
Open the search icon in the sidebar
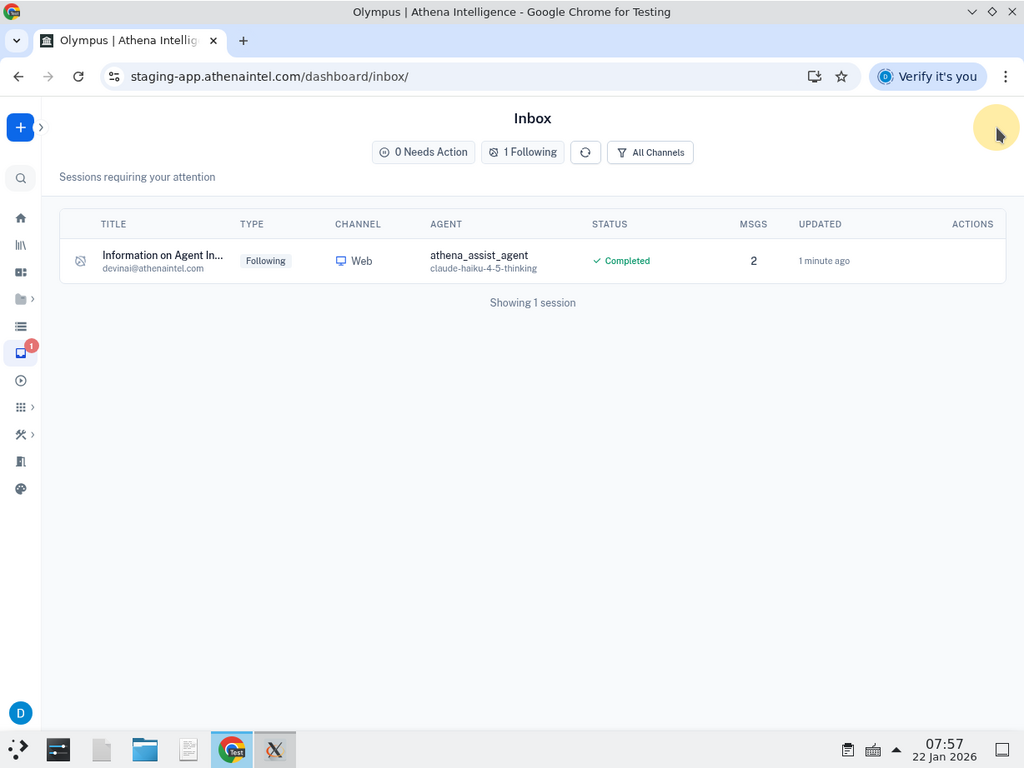(21, 178)
